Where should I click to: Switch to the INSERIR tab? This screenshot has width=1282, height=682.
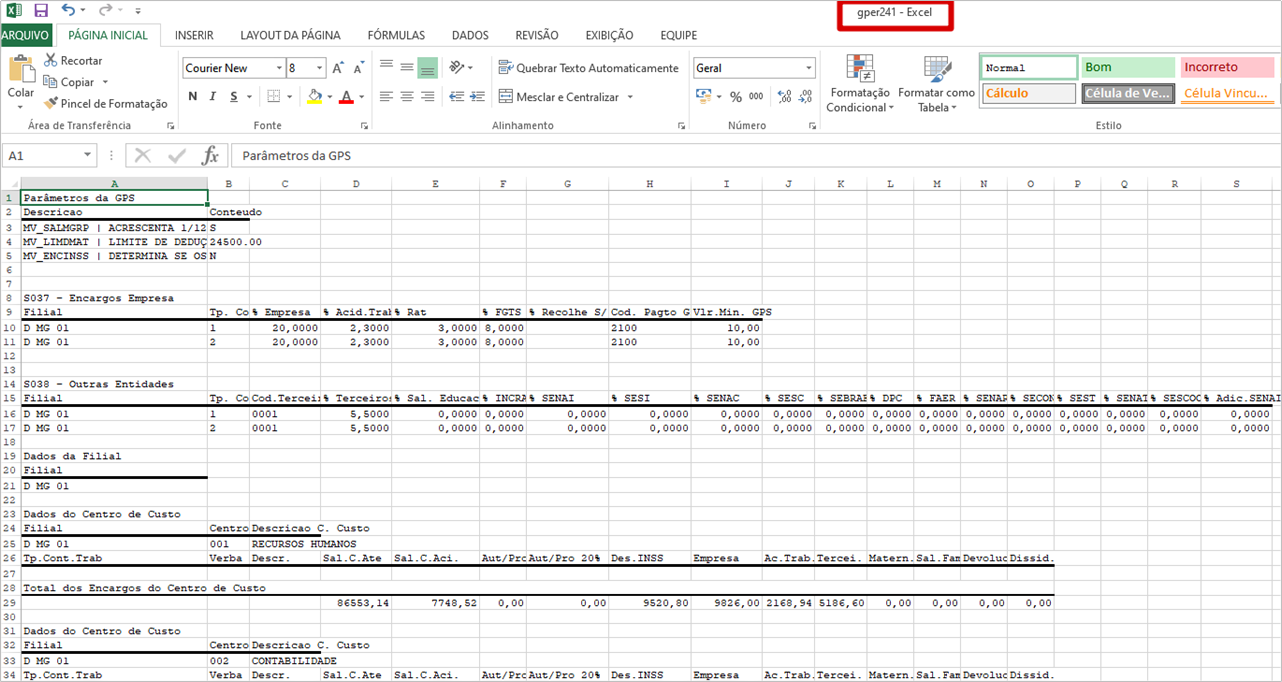click(194, 35)
